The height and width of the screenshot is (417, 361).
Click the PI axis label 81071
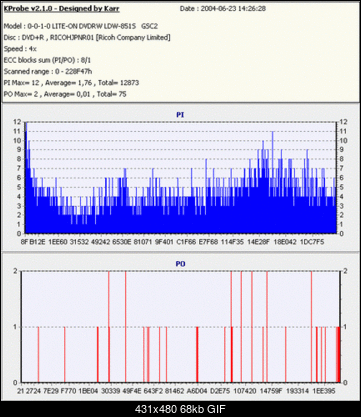coord(143,242)
